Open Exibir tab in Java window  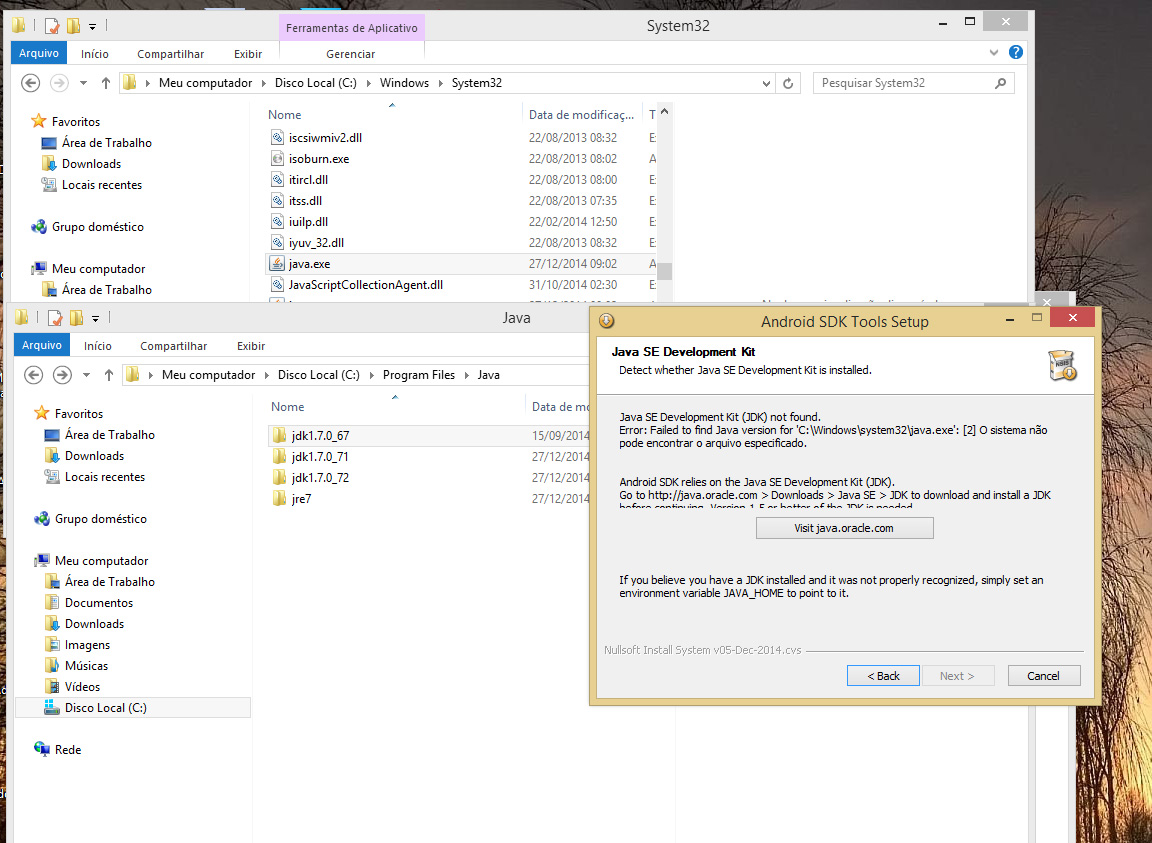(251, 345)
